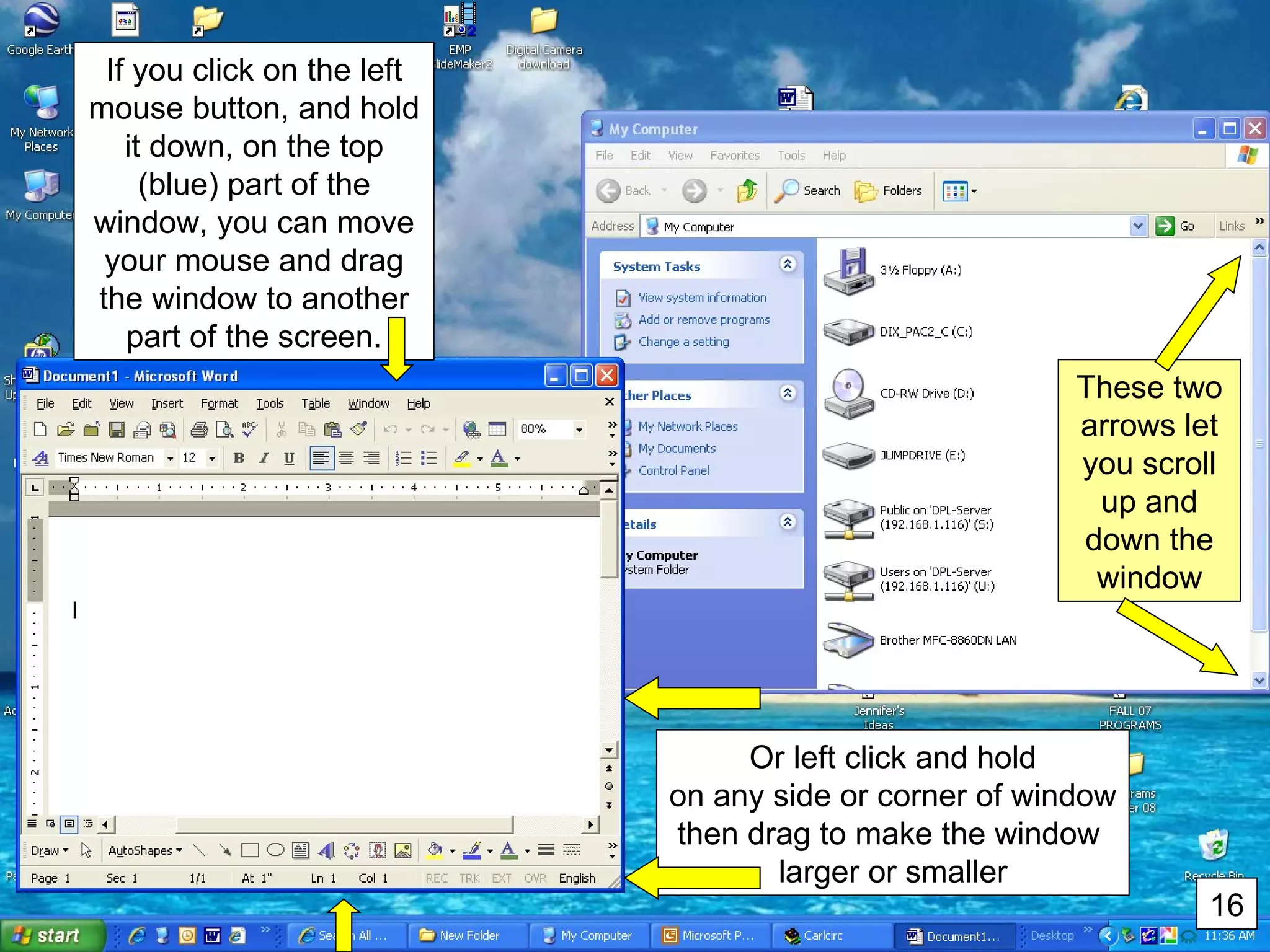Toggle Bold formatting in Word
The width and height of the screenshot is (1270, 952).
click(x=238, y=458)
